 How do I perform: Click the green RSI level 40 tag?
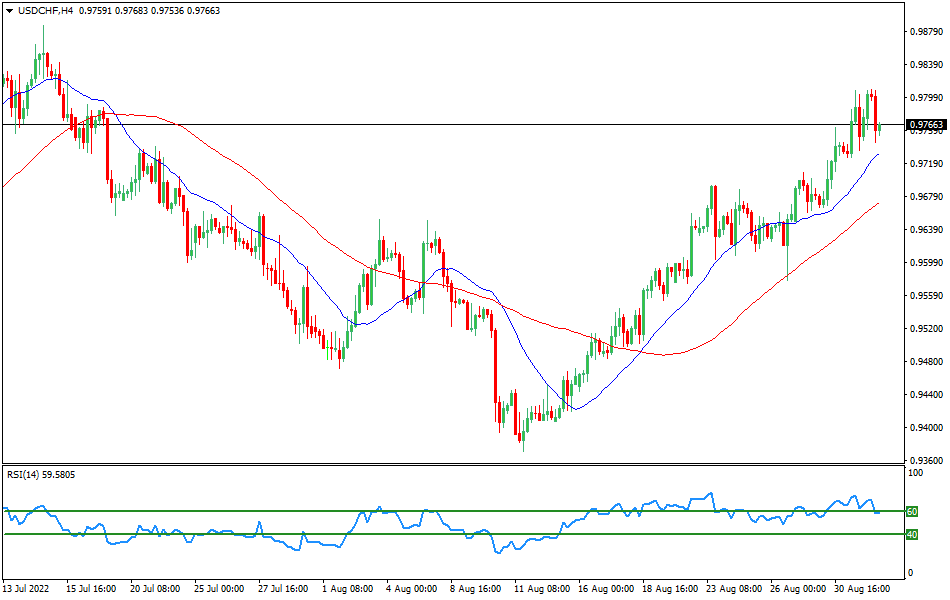click(911, 534)
